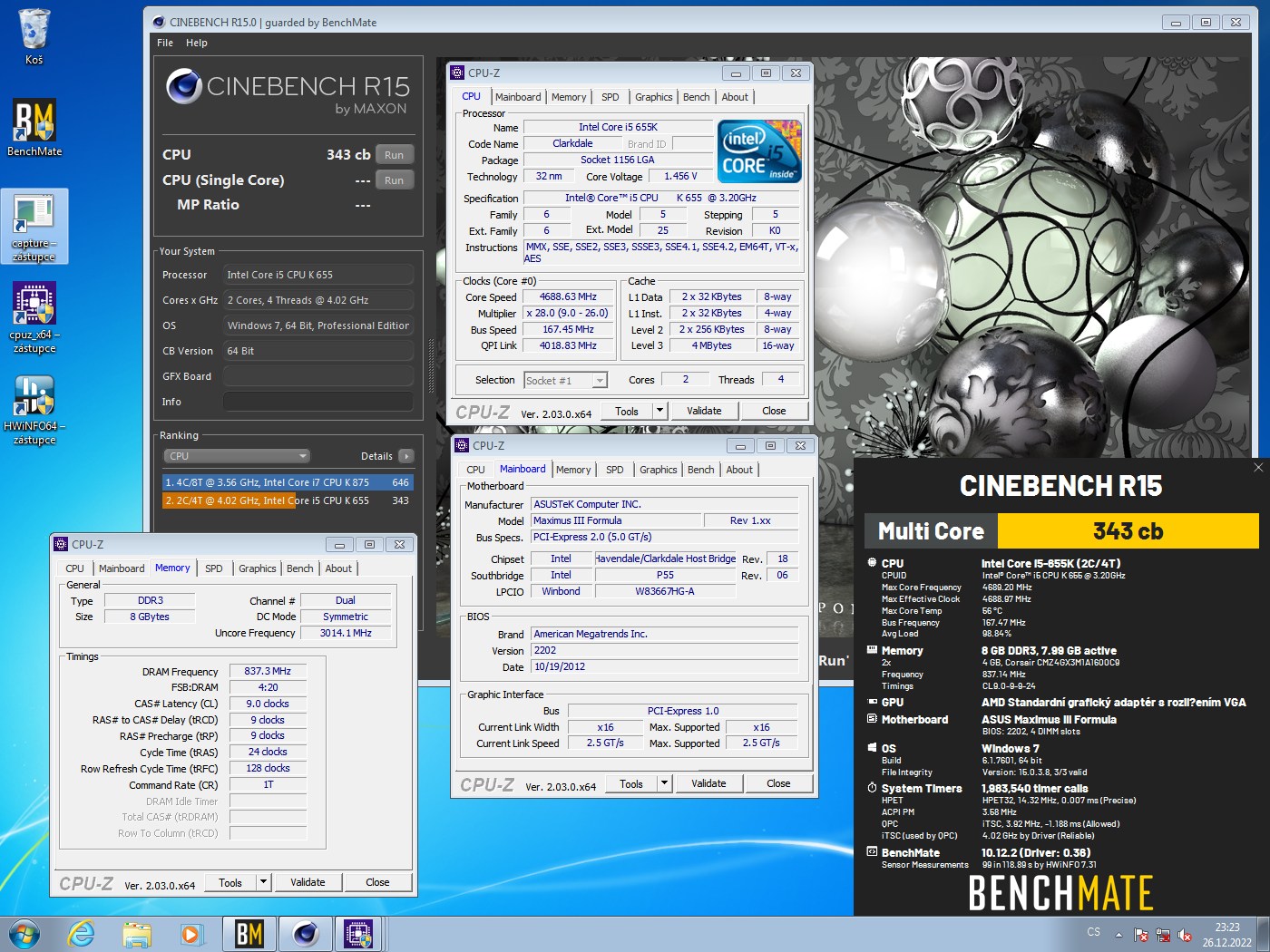Open File Explorer from the taskbar
The height and width of the screenshot is (952, 1270).
[x=137, y=934]
